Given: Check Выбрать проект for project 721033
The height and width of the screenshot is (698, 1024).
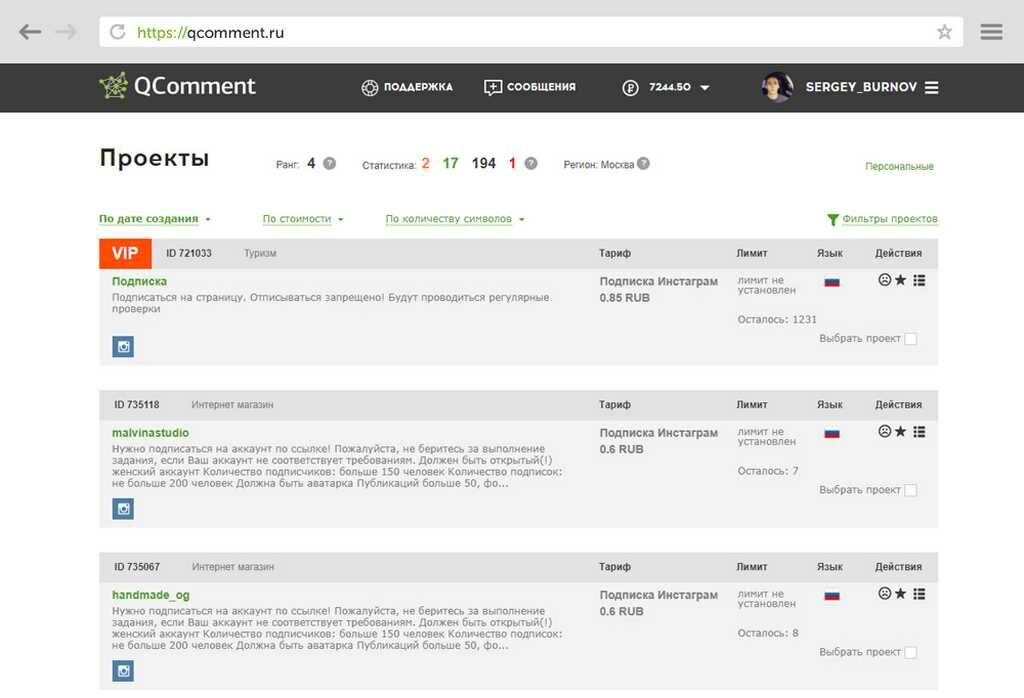Looking at the screenshot, I should [911, 339].
